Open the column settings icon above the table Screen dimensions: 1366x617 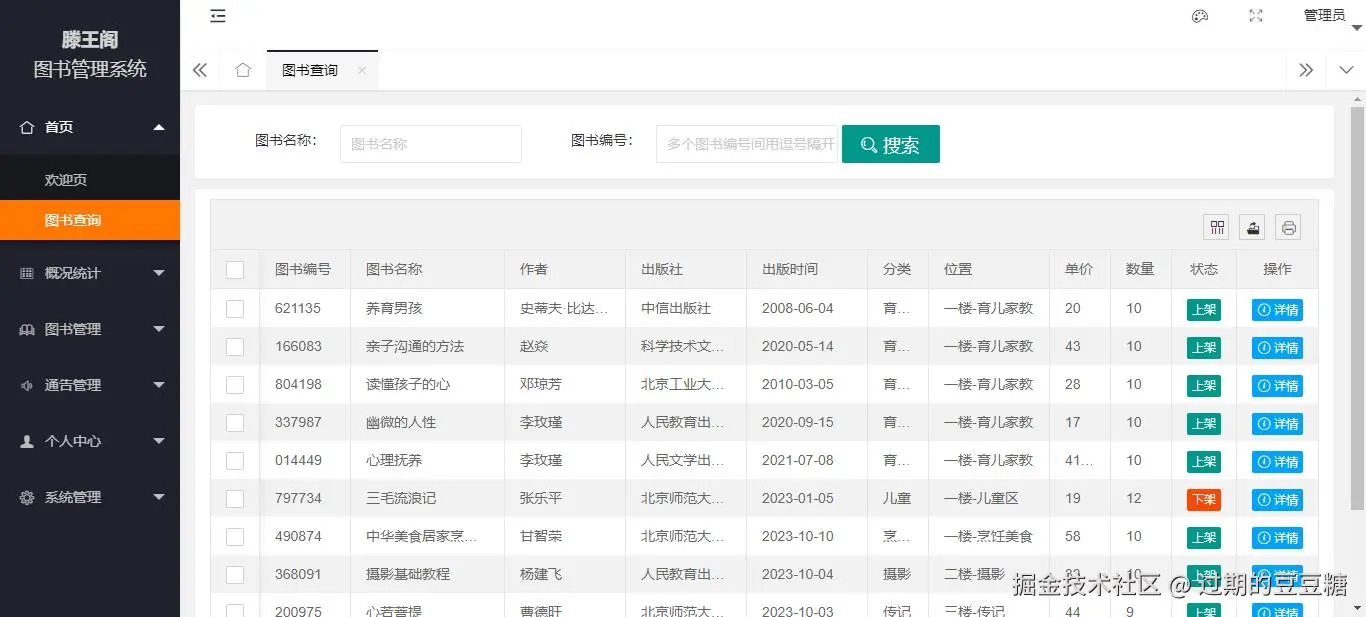[x=1216, y=227]
